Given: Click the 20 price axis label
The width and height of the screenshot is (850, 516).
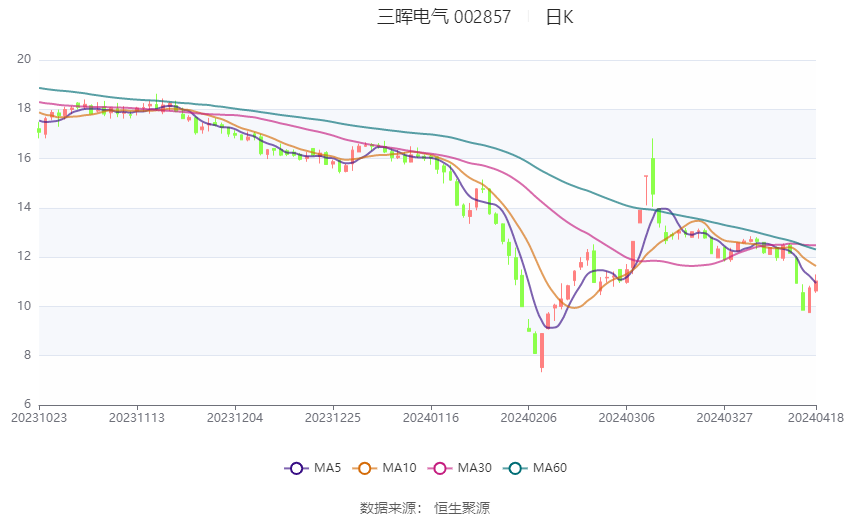Looking at the screenshot, I should coord(24,59).
